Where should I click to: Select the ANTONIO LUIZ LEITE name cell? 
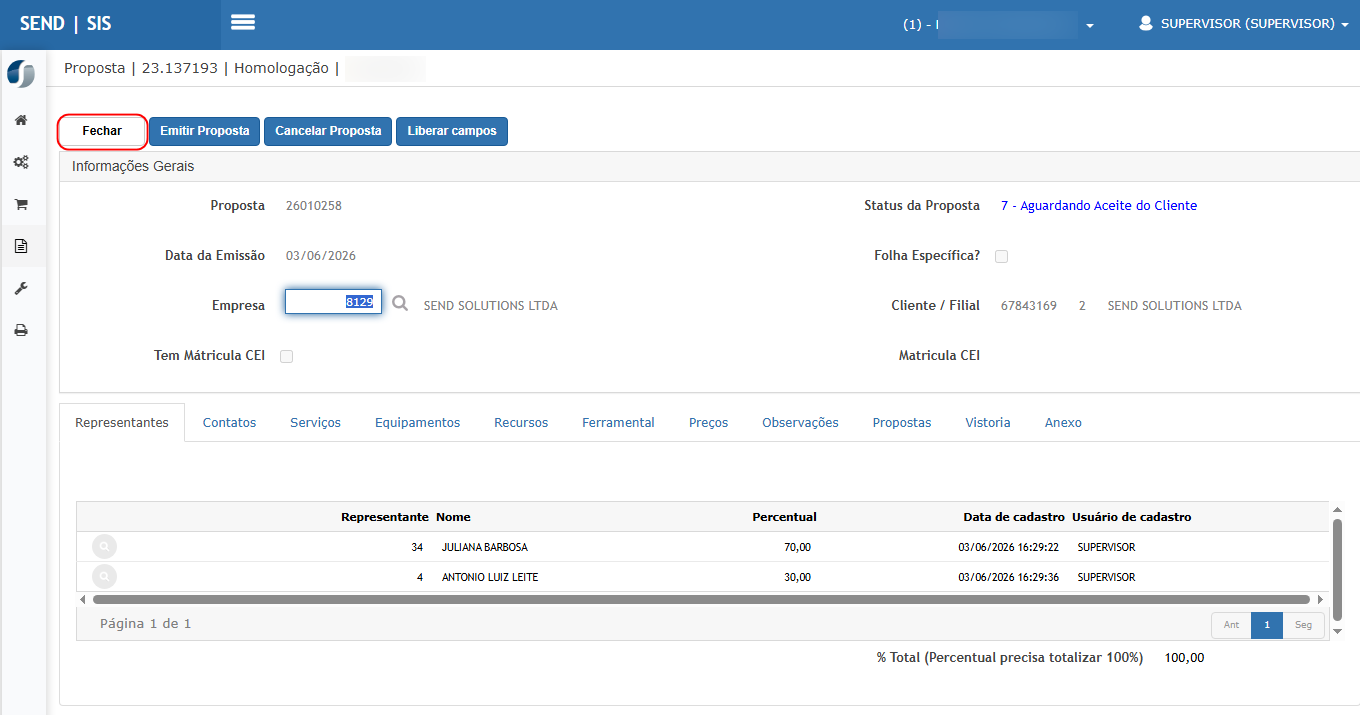pos(490,577)
